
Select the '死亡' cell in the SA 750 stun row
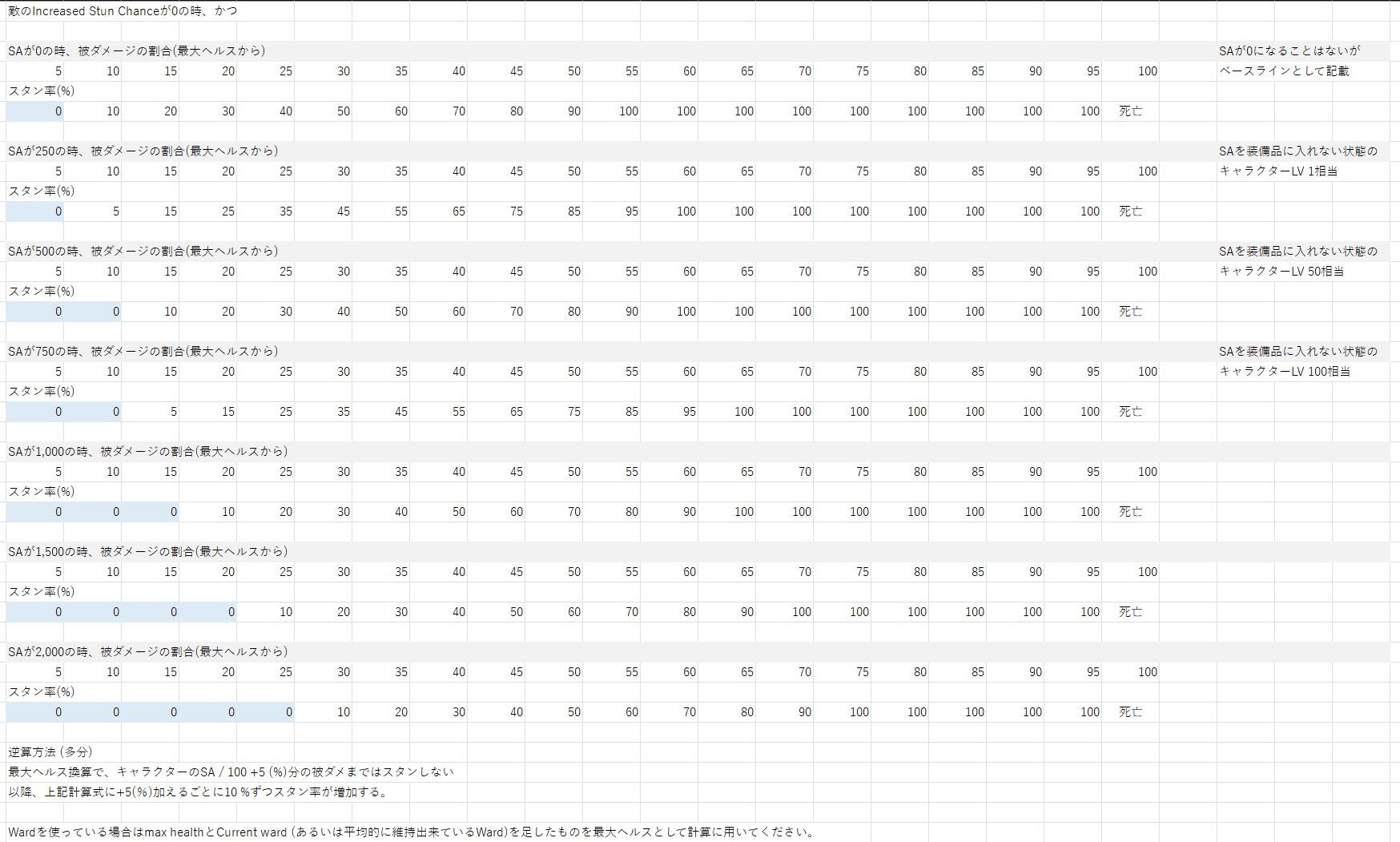pos(1131,412)
